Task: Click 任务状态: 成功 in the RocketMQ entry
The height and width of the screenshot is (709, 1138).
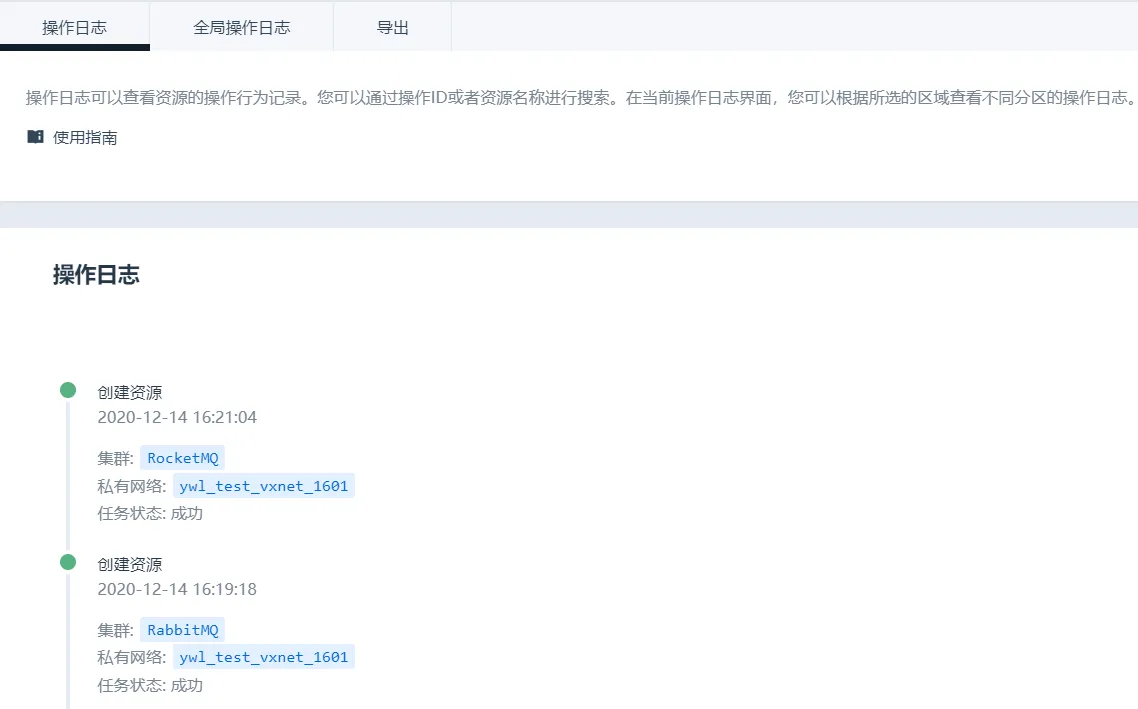Action: pos(150,514)
